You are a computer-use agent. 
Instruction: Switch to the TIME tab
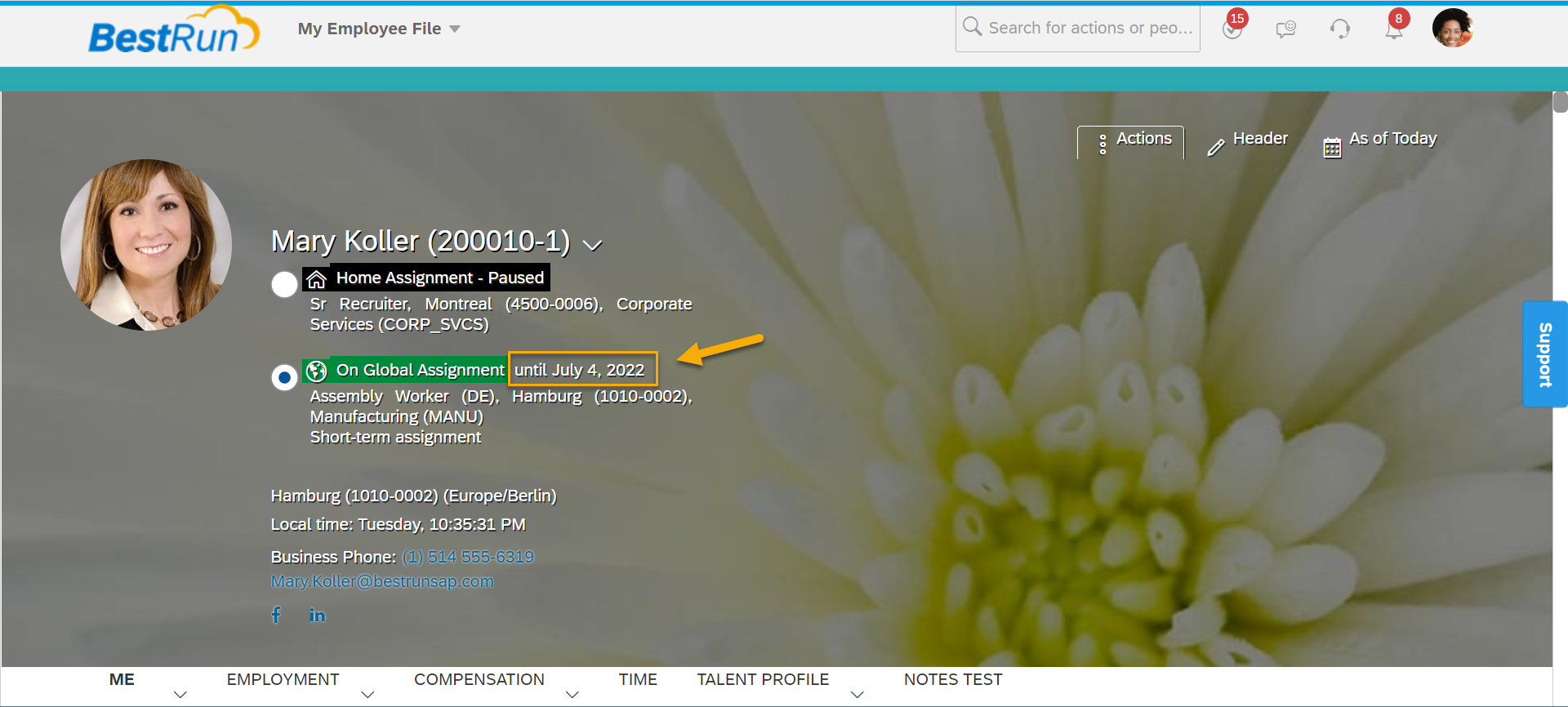click(x=638, y=679)
